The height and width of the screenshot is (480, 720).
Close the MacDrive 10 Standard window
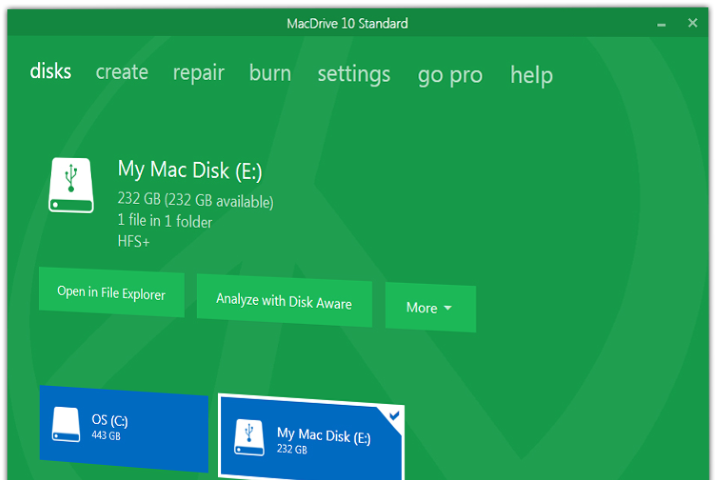click(x=692, y=23)
